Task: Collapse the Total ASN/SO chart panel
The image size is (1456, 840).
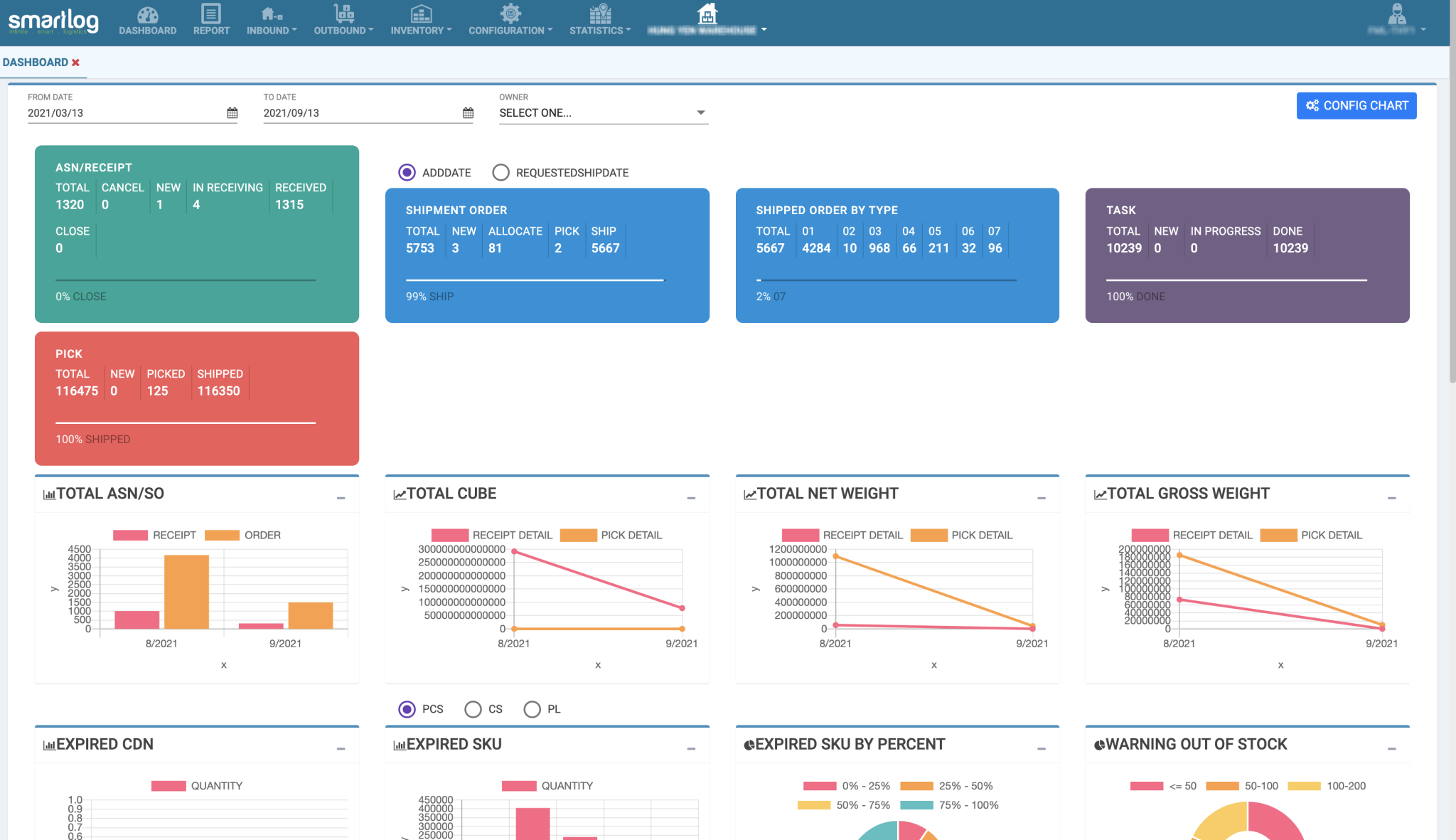Action: click(341, 498)
